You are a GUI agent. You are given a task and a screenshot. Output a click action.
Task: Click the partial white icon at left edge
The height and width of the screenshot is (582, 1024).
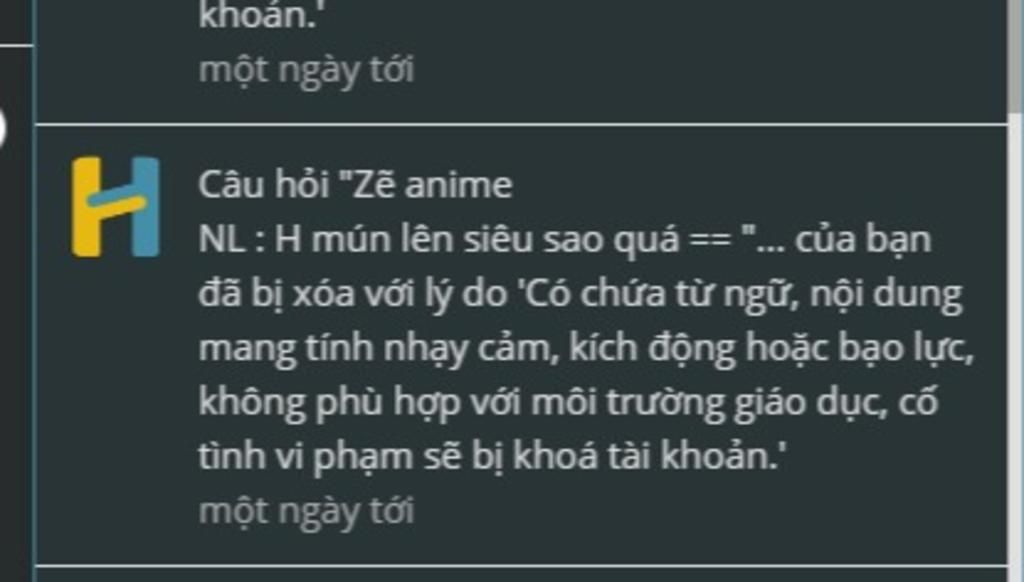[x=3, y=127]
